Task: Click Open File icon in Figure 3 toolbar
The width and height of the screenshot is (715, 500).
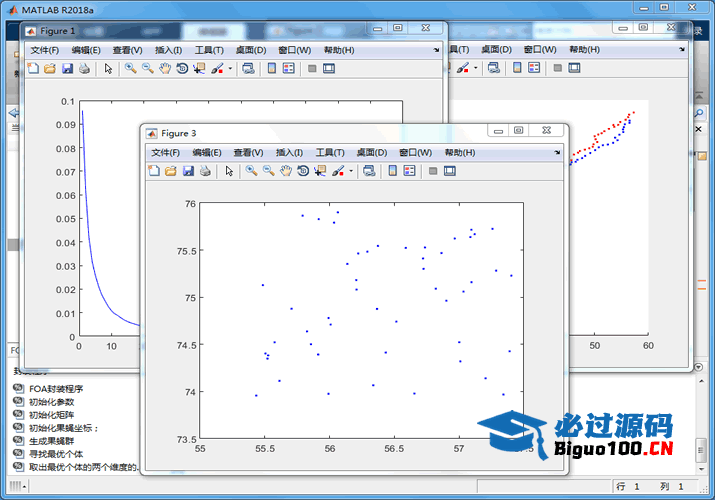Action: (171, 171)
